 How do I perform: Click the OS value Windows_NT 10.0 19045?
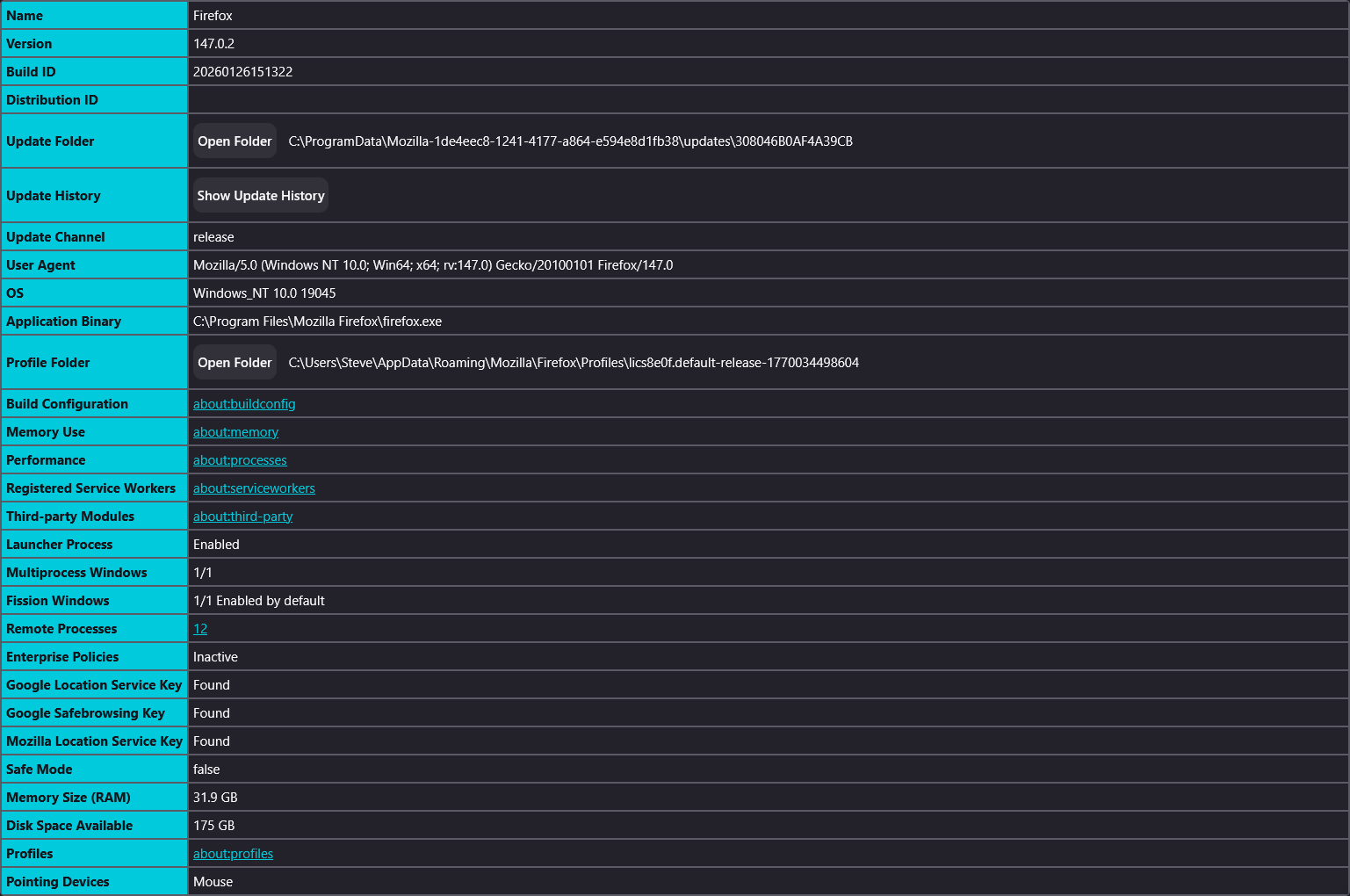pos(264,293)
